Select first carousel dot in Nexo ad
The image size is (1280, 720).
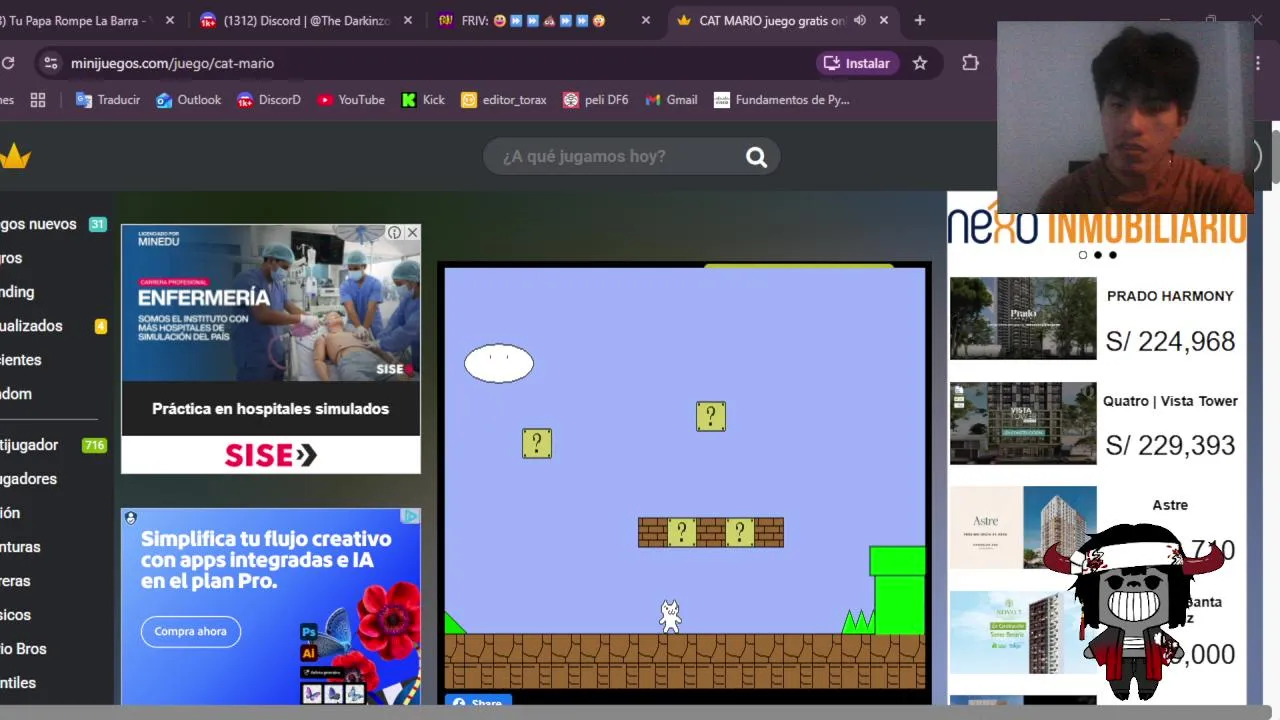click(x=1082, y=255)
